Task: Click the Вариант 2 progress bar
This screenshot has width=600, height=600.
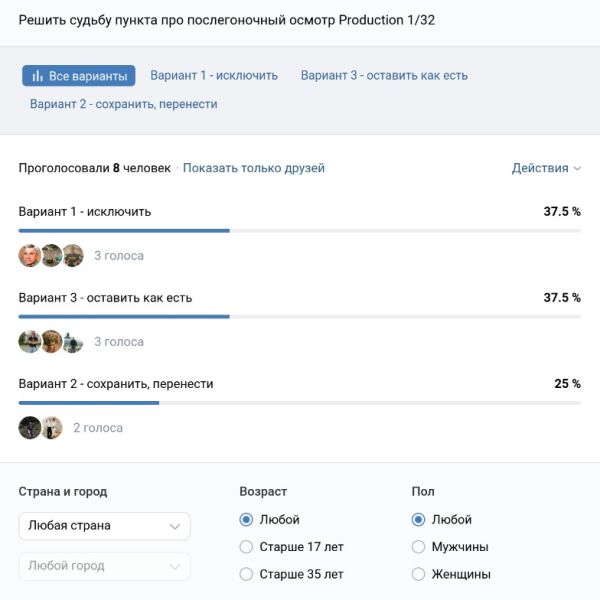Action: 299,403
